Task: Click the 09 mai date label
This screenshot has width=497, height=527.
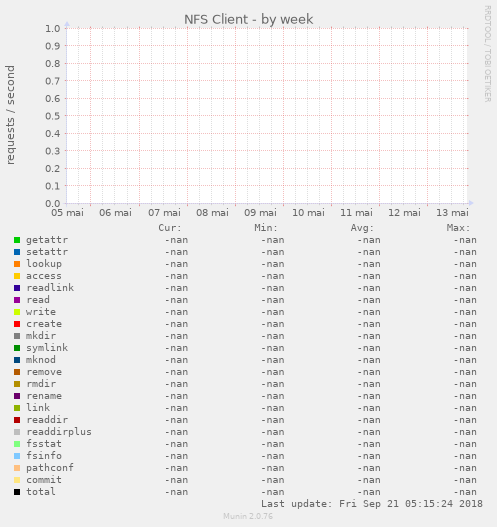Action: click(260, 213)
